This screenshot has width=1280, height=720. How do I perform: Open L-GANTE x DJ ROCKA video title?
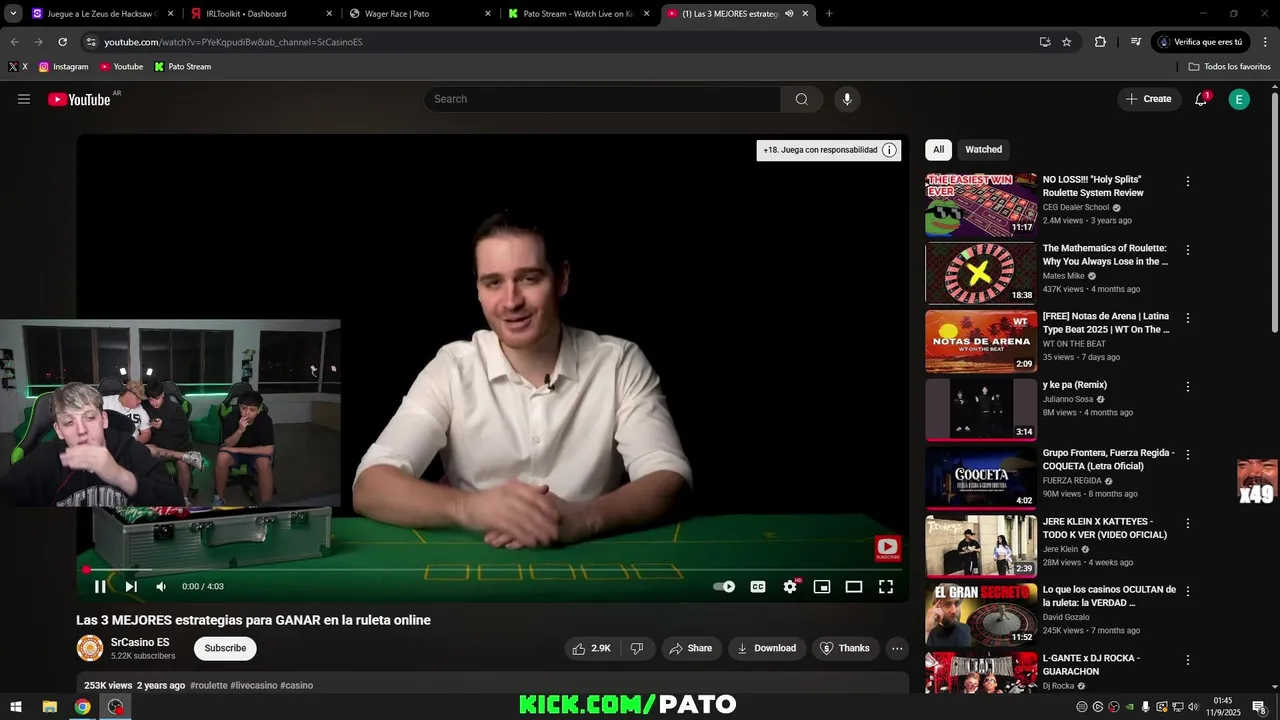click(x=1091, y=665)
